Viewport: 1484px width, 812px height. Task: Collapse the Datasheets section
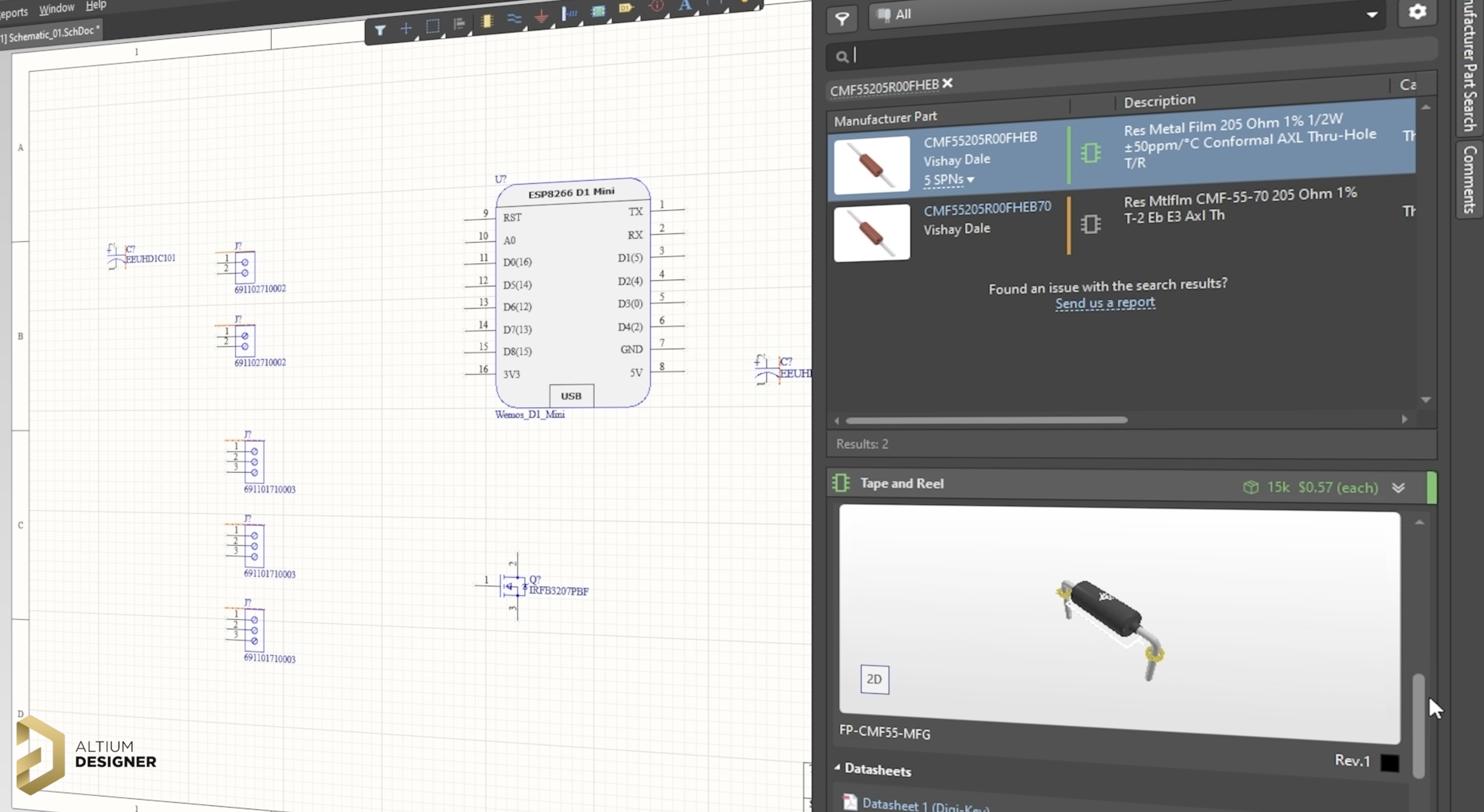837,767
